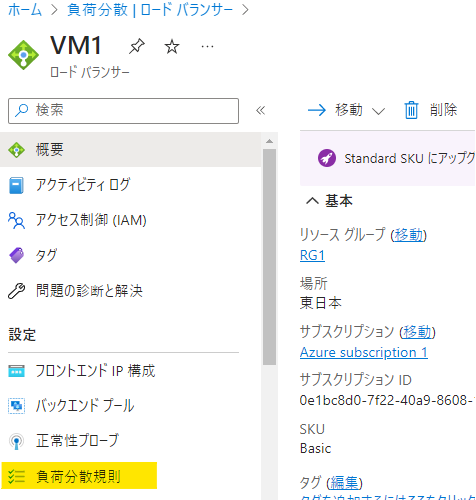Screen dimensions: 476x500
Task: Open 負荷分散規則 settings
Action: [79, 476]
